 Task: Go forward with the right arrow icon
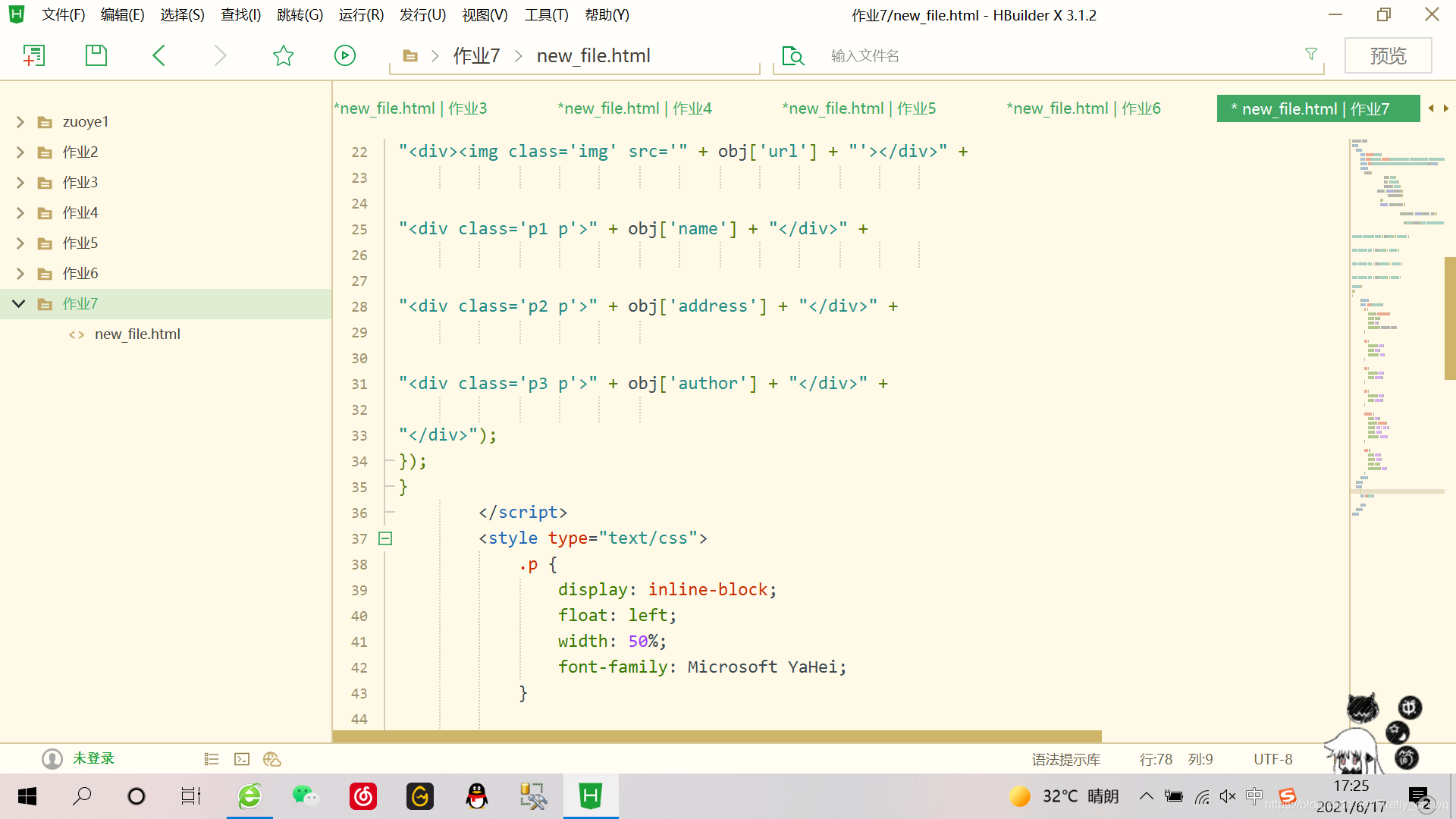(x=220, y=55)
